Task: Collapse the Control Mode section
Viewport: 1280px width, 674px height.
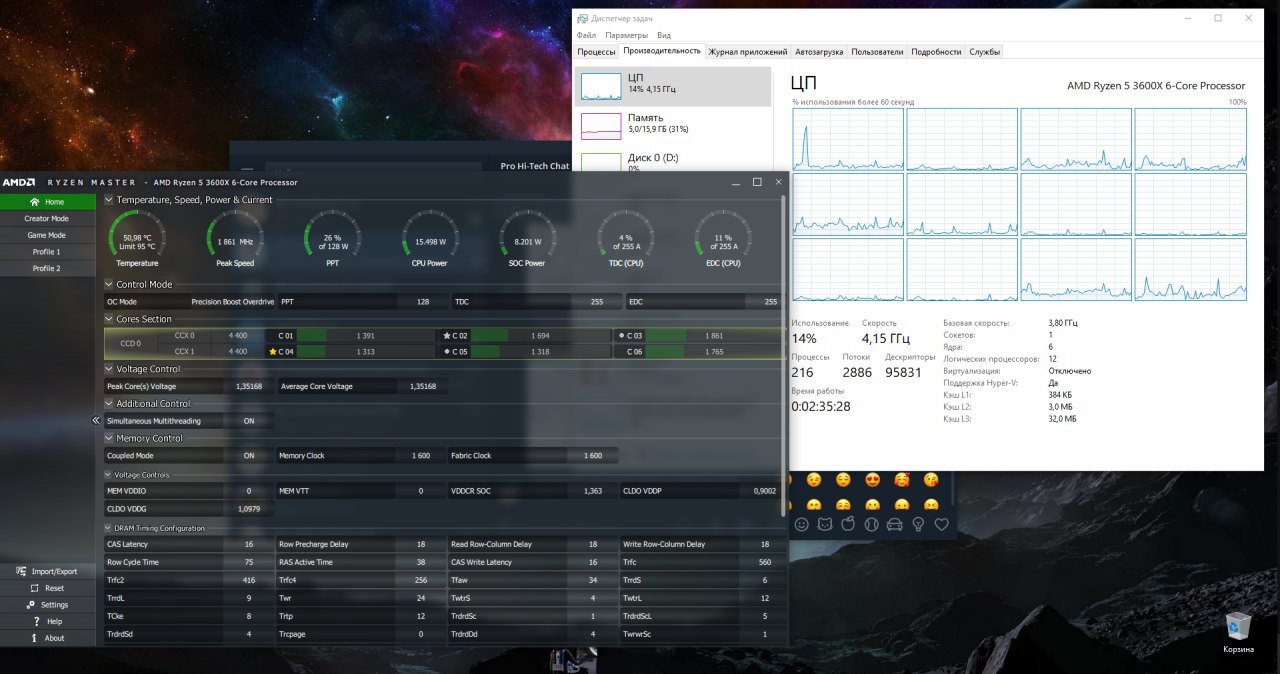Action: point(109,284)
